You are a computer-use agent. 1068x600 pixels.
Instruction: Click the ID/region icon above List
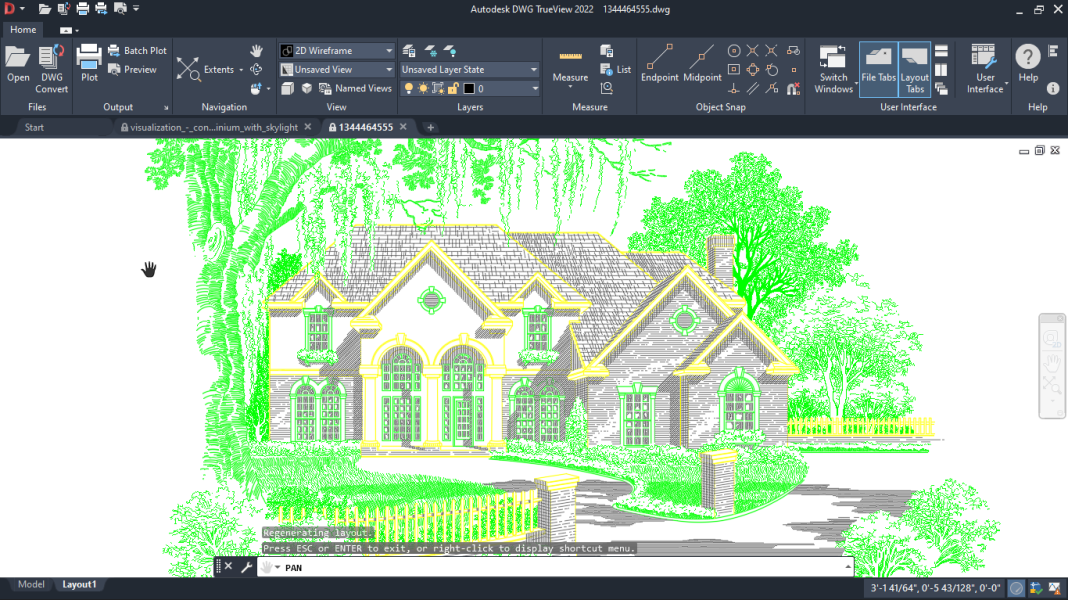(606, 50)
